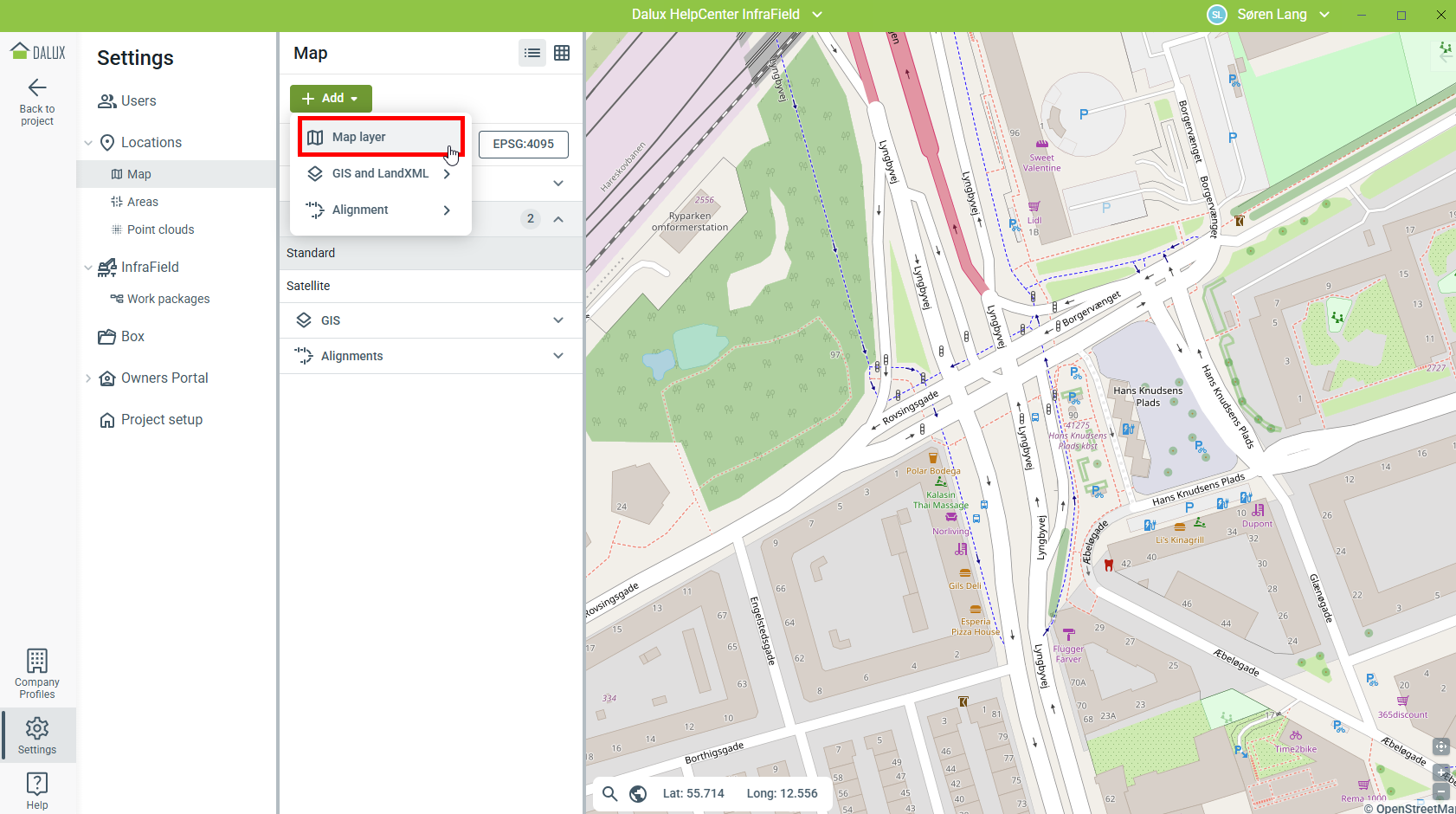Zoom in on the map
This screenshot has width=1456, height=814.
click(1441, 772)
